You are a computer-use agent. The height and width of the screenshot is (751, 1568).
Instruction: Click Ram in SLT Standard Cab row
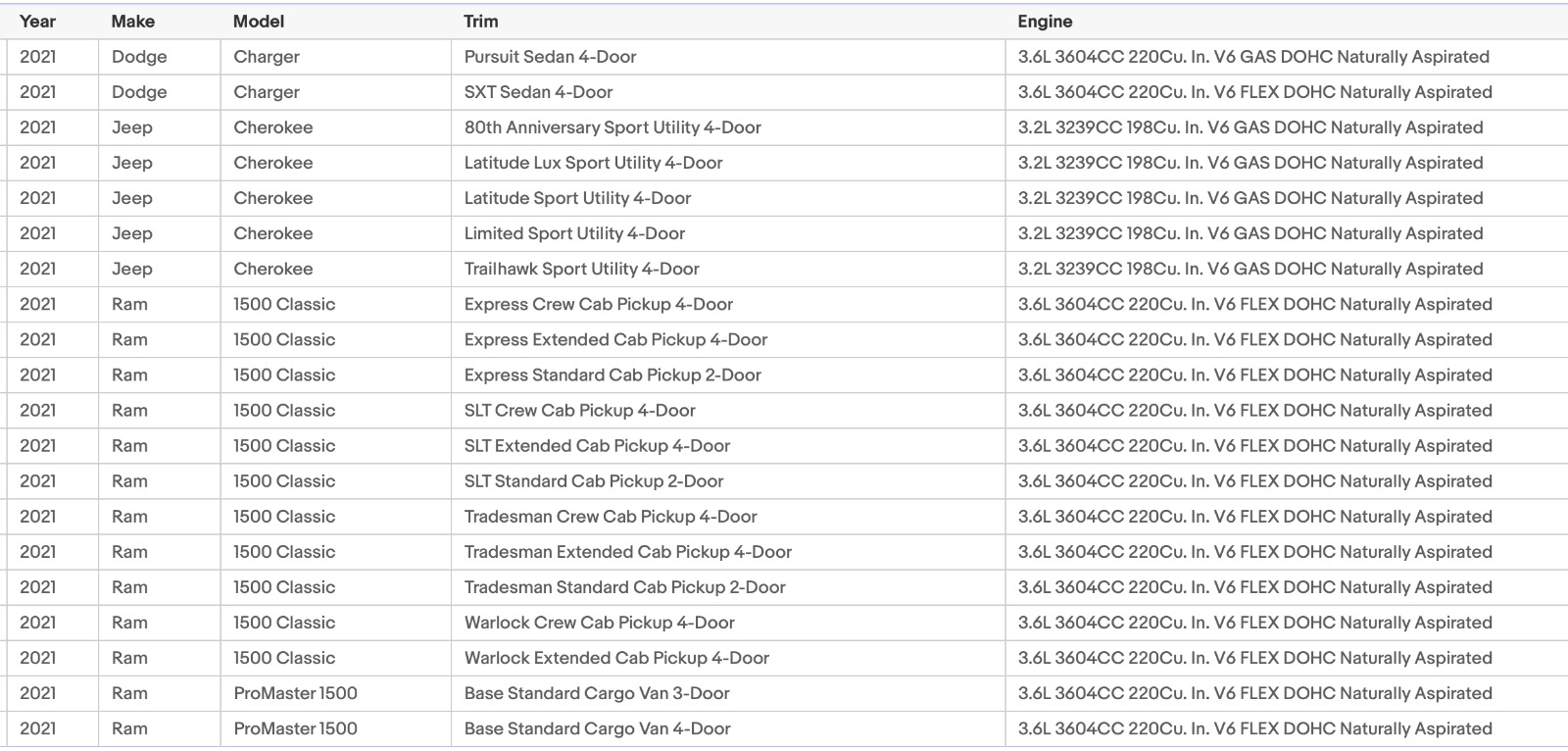pos(129,480)
